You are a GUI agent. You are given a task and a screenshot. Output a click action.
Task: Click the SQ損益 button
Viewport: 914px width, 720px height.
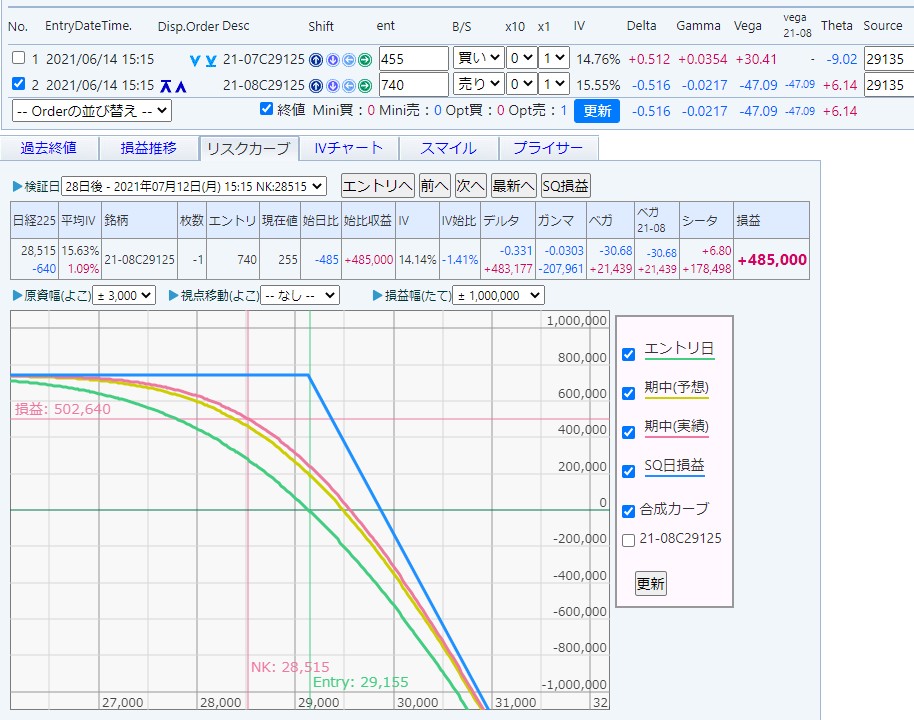click(x=565, y=186)
